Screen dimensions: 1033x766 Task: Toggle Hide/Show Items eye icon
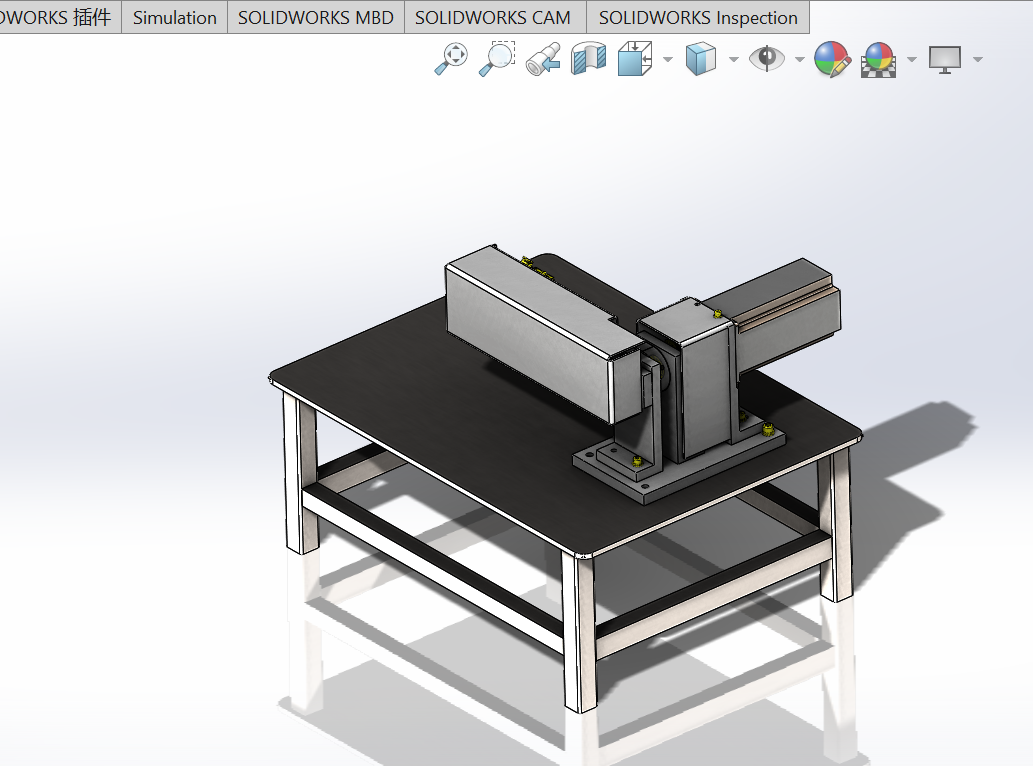[x=767, y=59]
